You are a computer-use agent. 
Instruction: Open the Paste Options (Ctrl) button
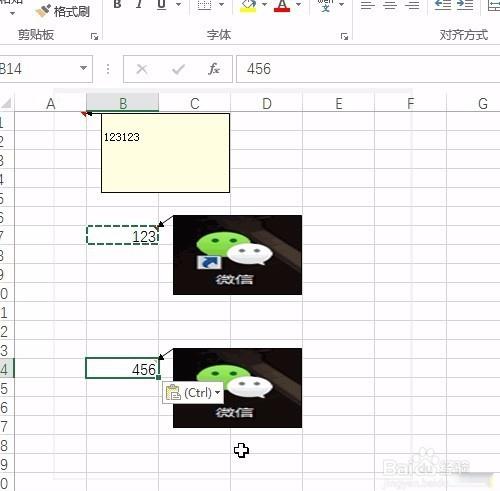coord(193,393)
